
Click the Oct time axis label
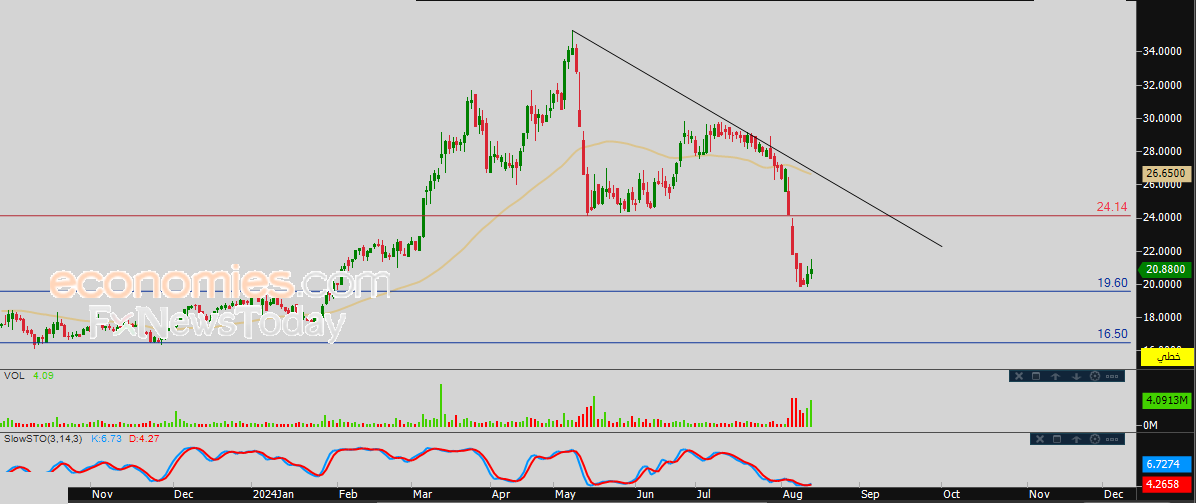950,494
